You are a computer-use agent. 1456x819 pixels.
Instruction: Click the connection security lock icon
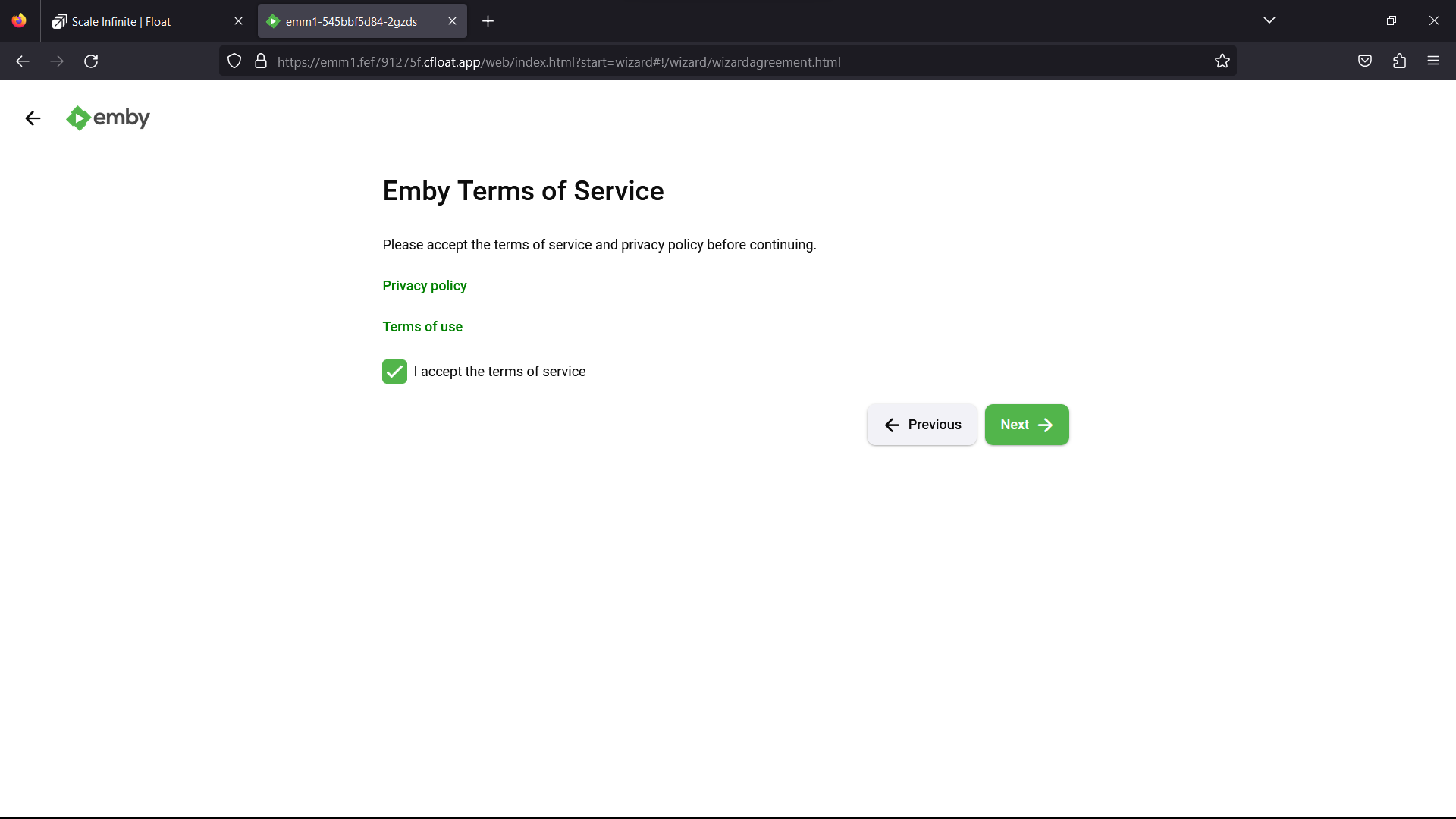click(x=260, y=62)
